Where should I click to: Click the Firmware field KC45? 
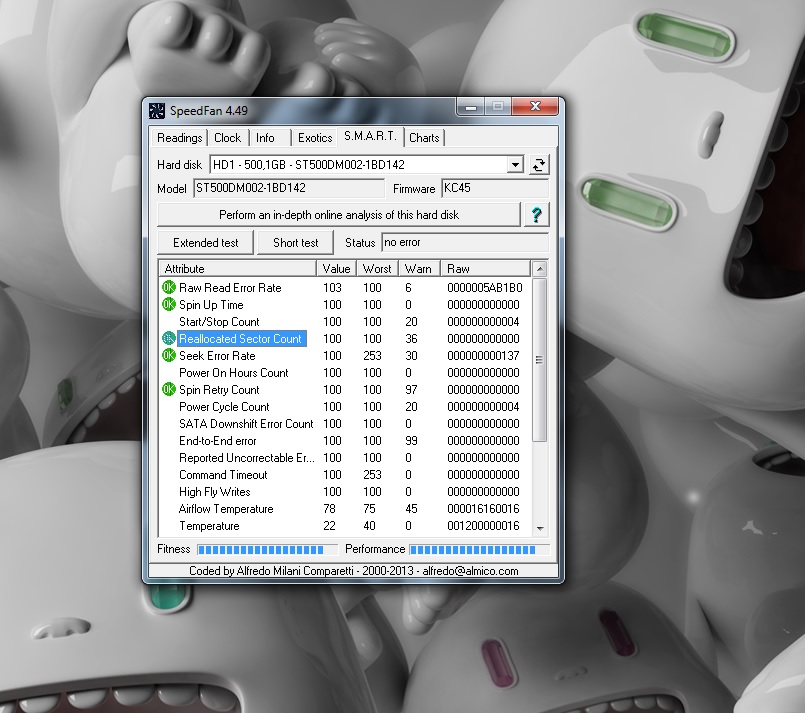pyautogui.click(x=495, y=188)
